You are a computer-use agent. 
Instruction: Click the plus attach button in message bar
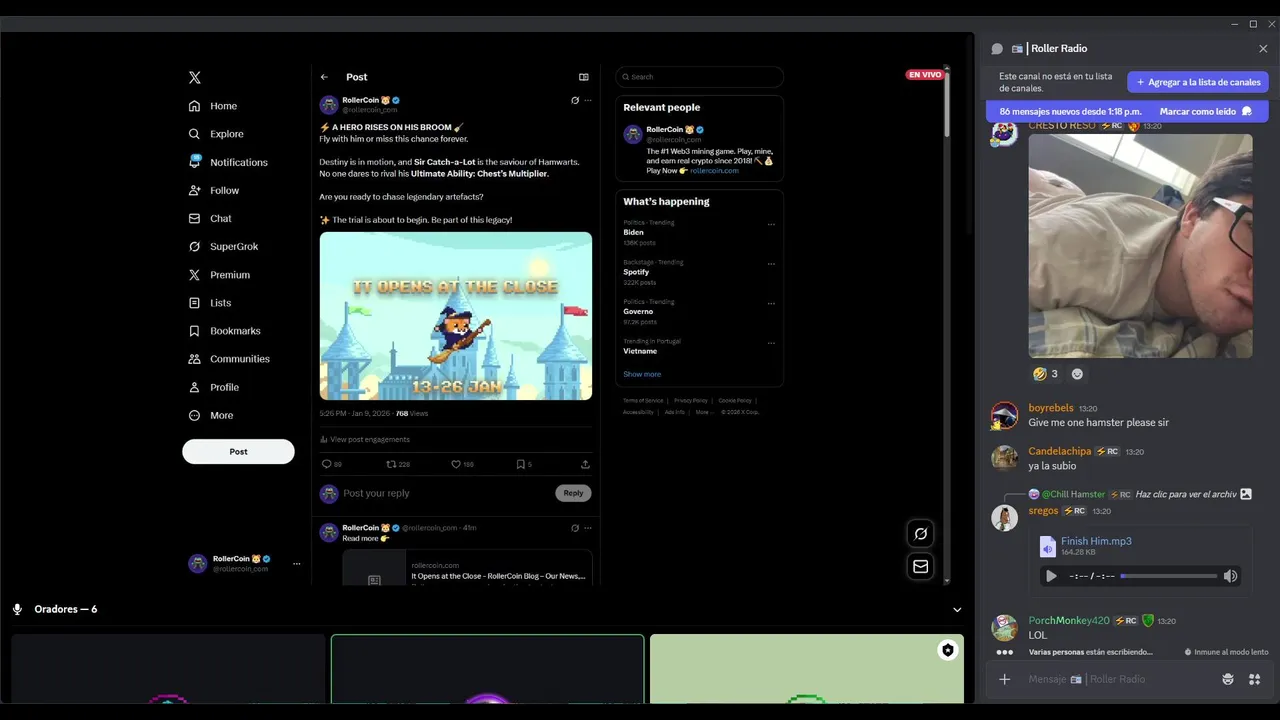click(1005, 680)
